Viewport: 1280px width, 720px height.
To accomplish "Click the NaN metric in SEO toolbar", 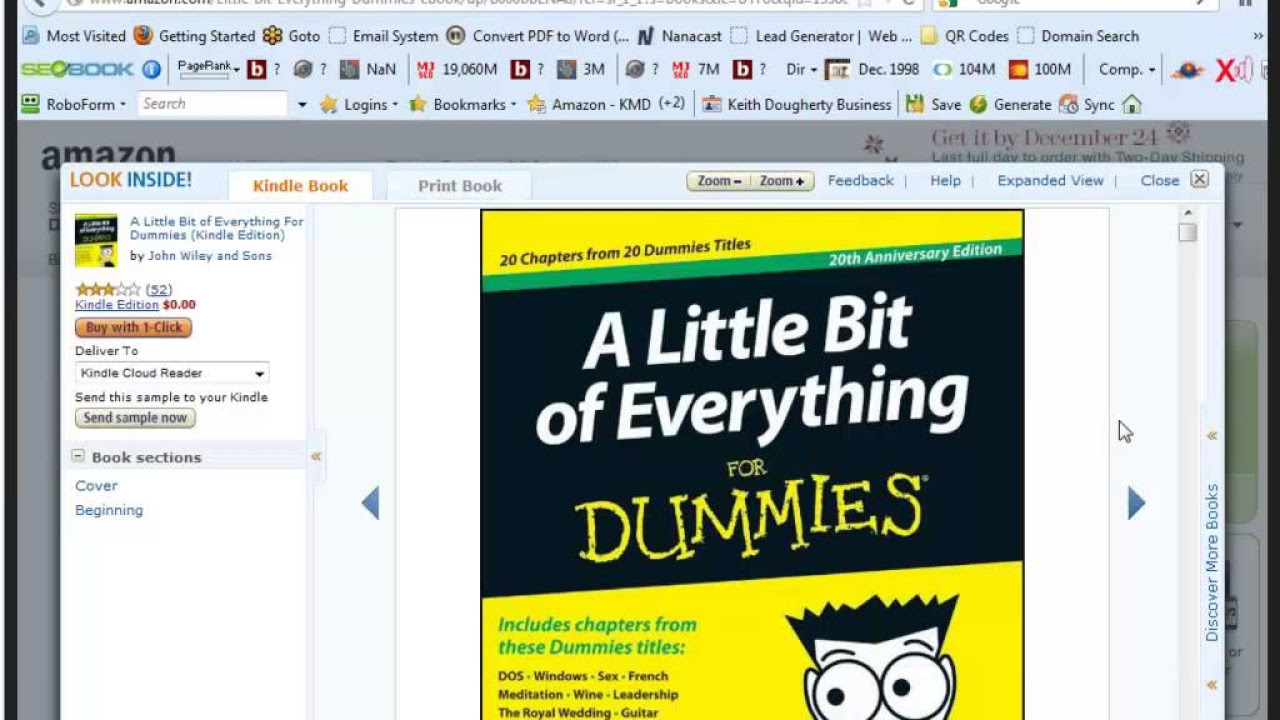I will click(x=368, y=69).
